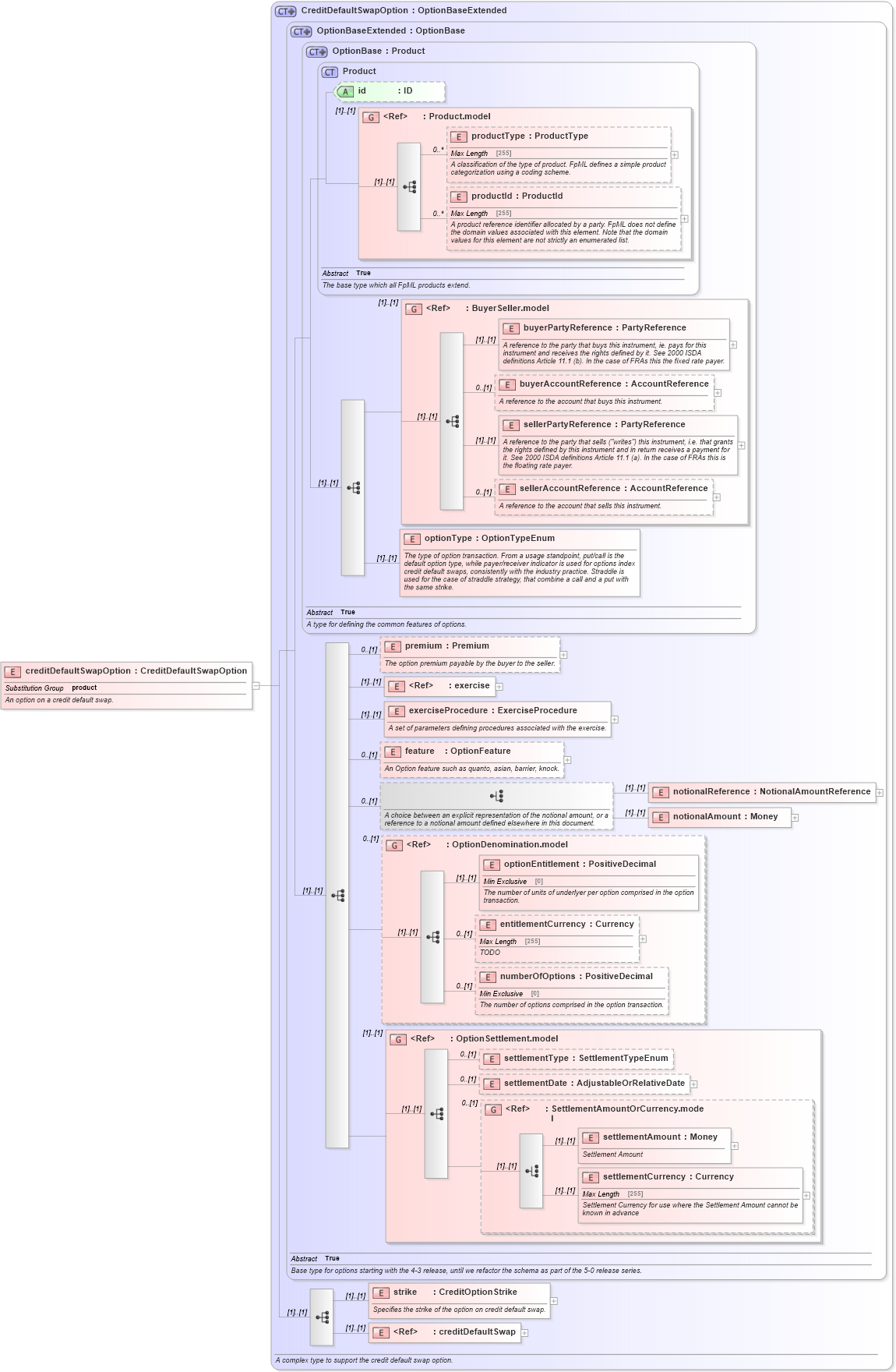Click the E icon of productType element
896x1372 pixels.
[459, 136]
